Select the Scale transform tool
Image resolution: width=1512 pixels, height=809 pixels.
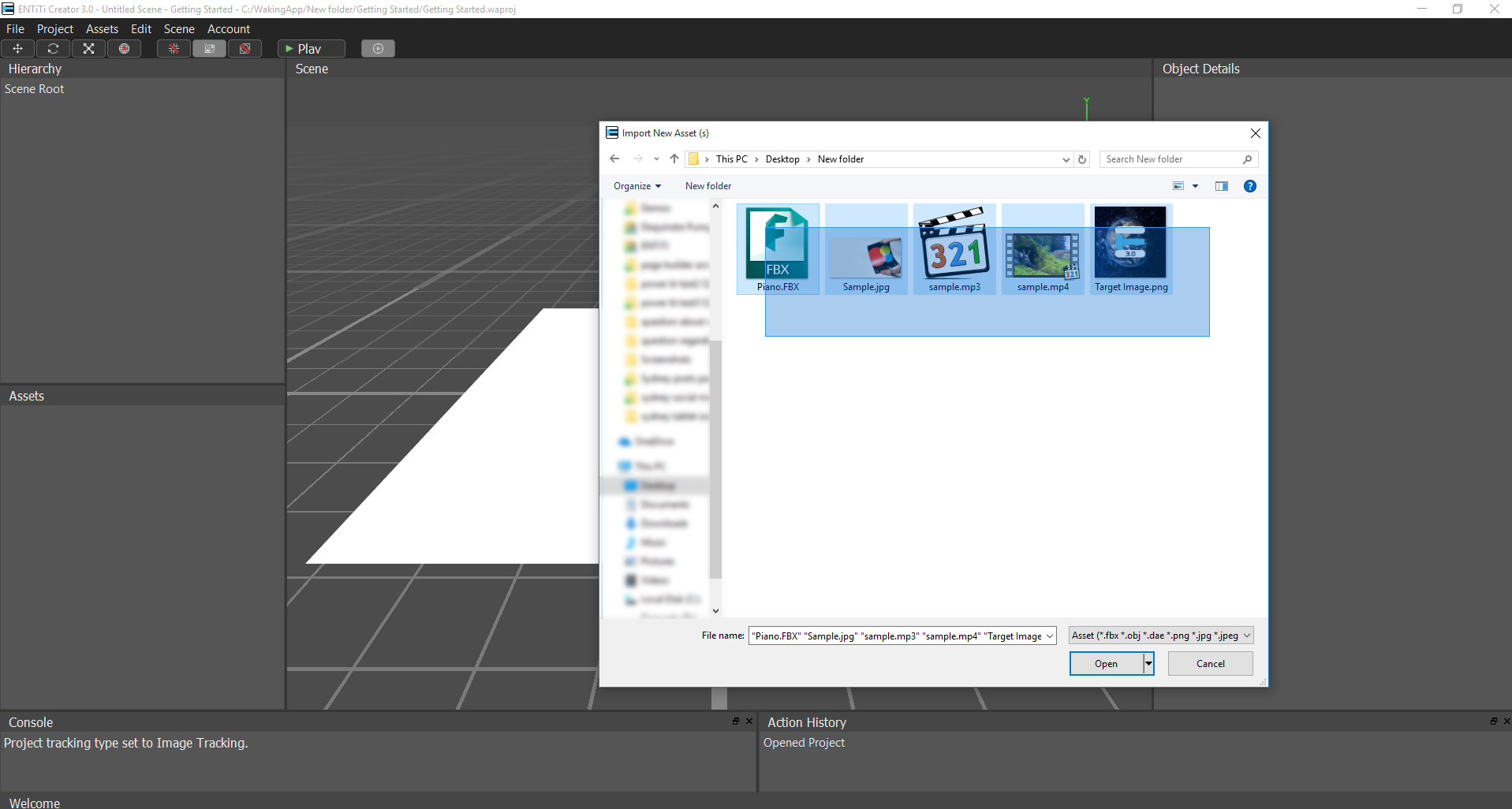coord(88,49)
